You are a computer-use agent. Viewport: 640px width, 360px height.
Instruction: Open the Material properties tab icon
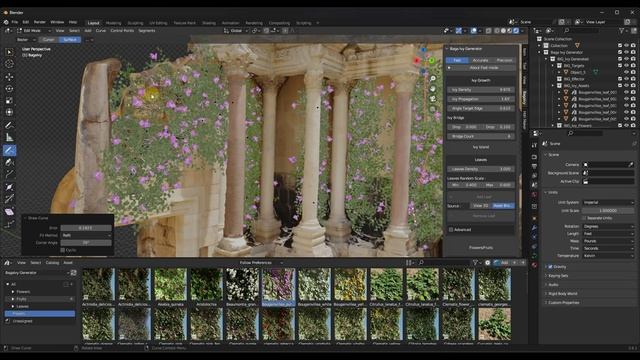tap(534, 265)
